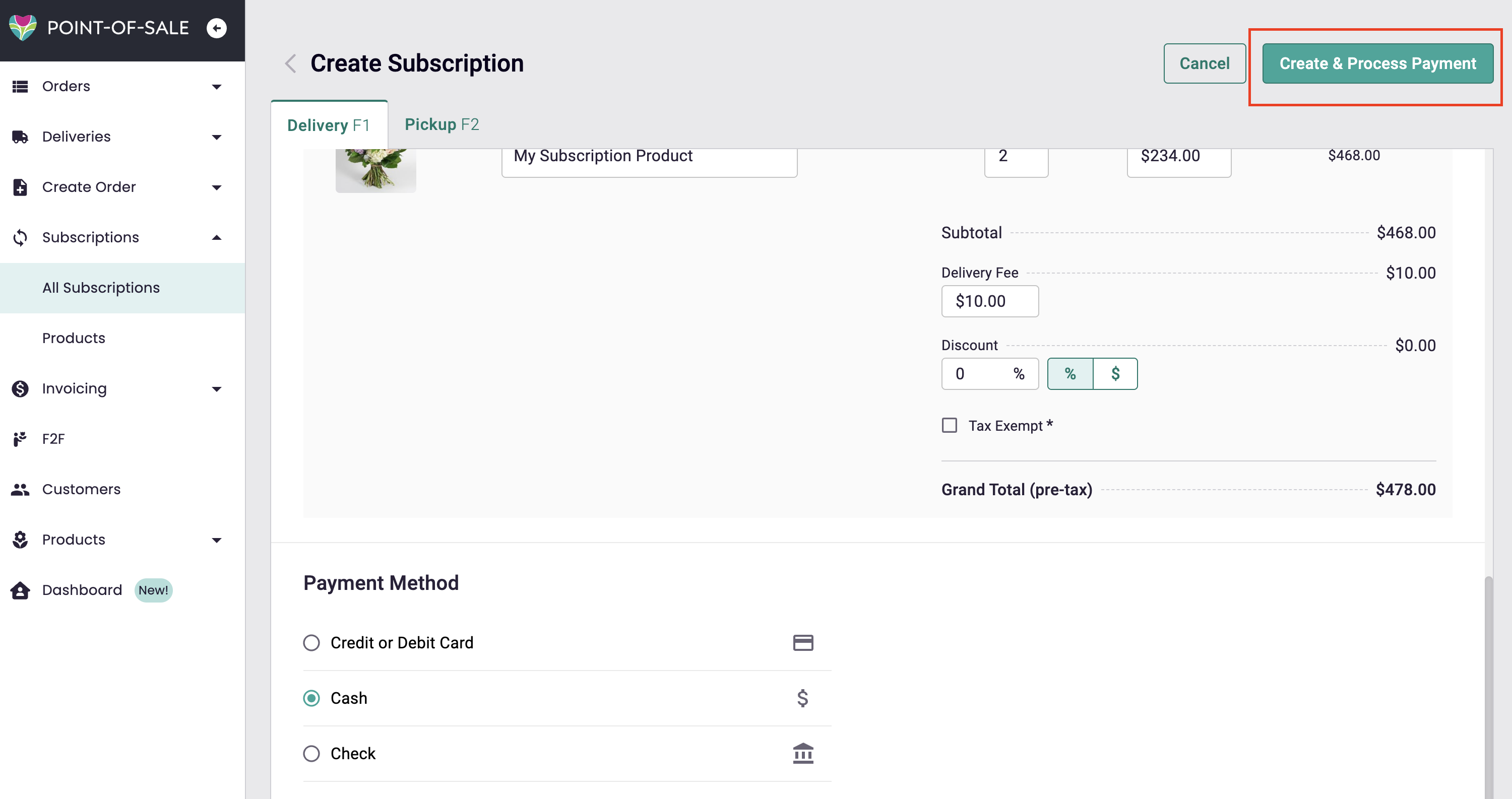Click the Invoicing dollar-circle icon
This screenshot has height=799, width=1512.
(x=20, y=388)
